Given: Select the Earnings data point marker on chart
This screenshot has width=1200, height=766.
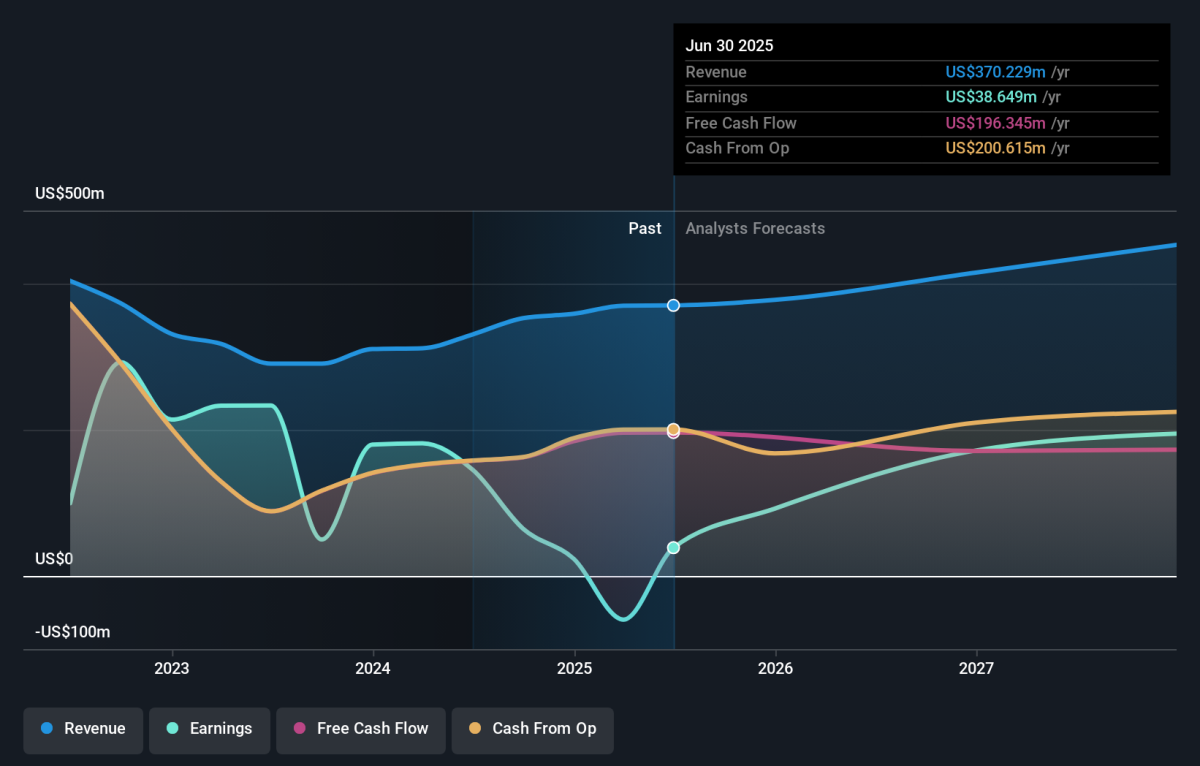Looking at the screenshot, I should 674,548.
